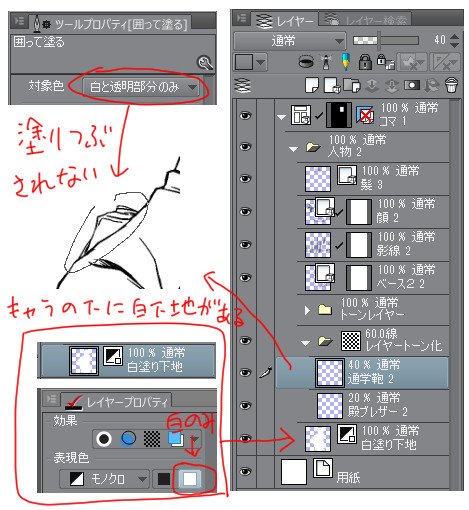
Task: Create New Raster Layer
Action: (312, 86)
